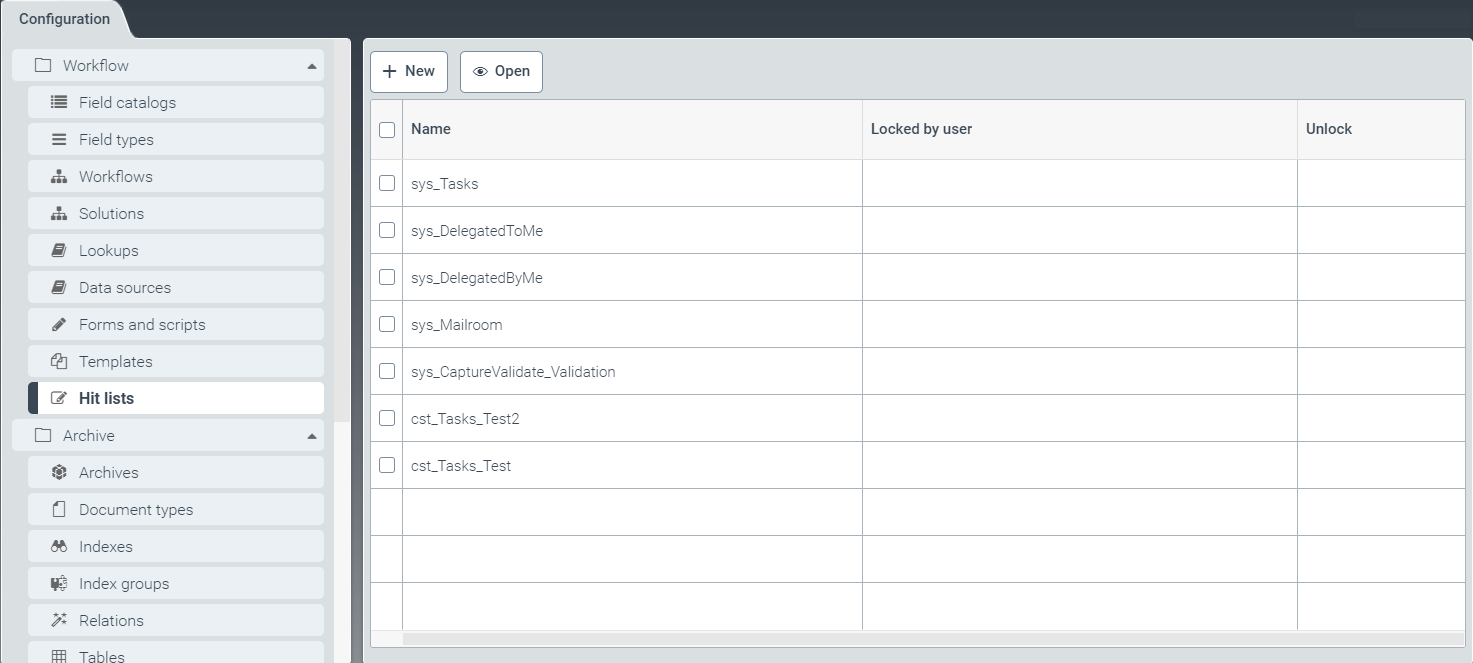Click the Workflows hierarchy icon
1473x663 pixels.
[59, 176]
